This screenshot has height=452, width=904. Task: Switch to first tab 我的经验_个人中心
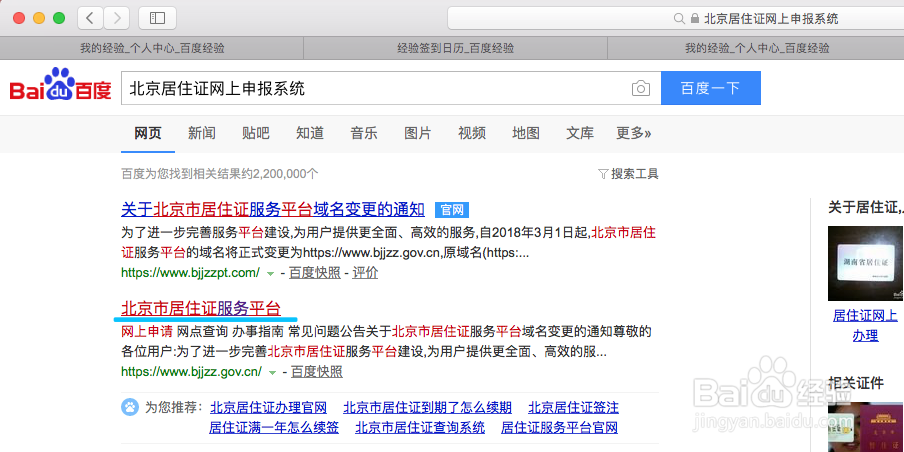[x=152, y=48]
